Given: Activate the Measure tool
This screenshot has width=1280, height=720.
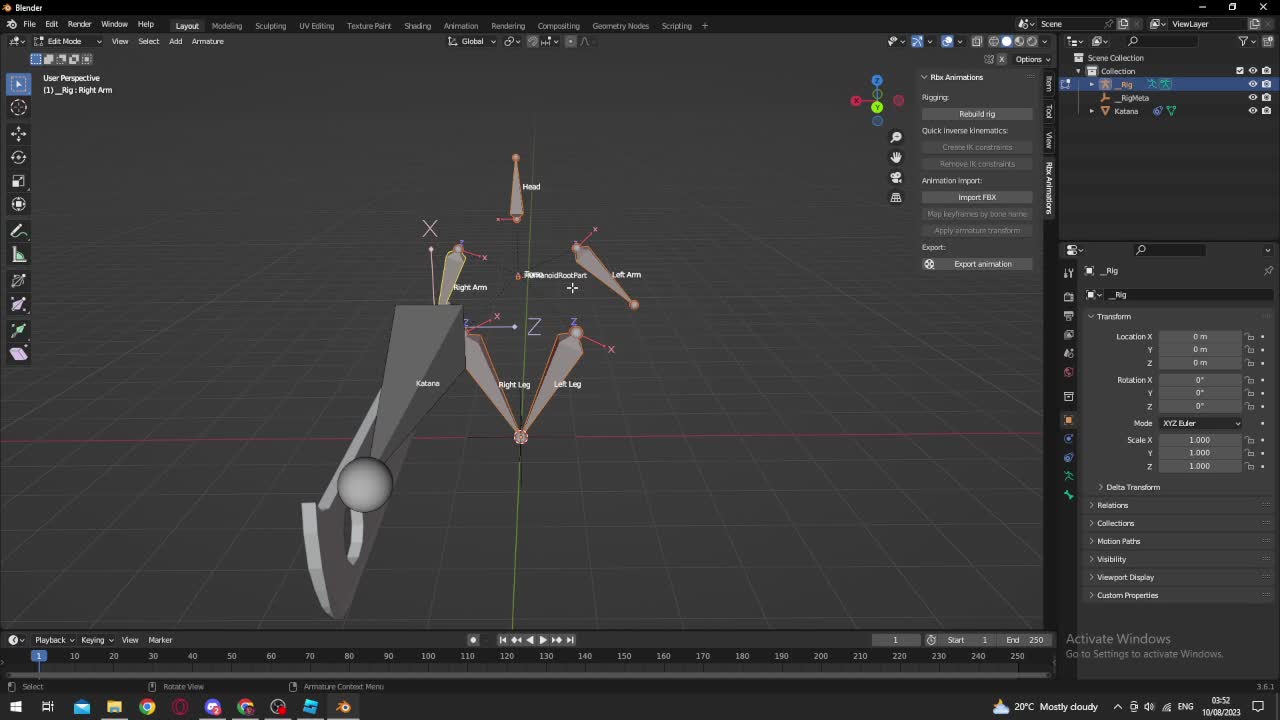Looking at the screenshot, I should (x=18, y=253).
